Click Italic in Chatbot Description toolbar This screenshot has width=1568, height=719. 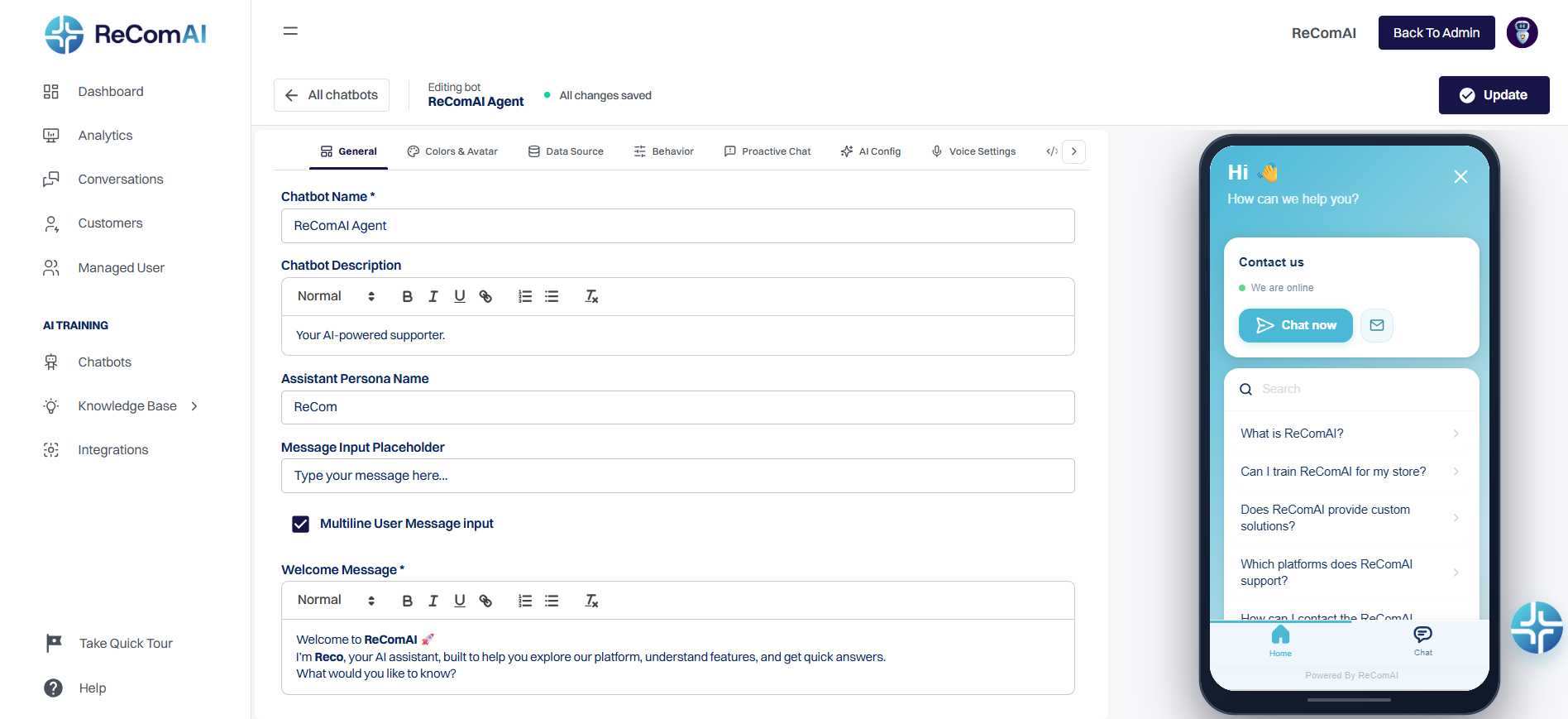[433, 296]
